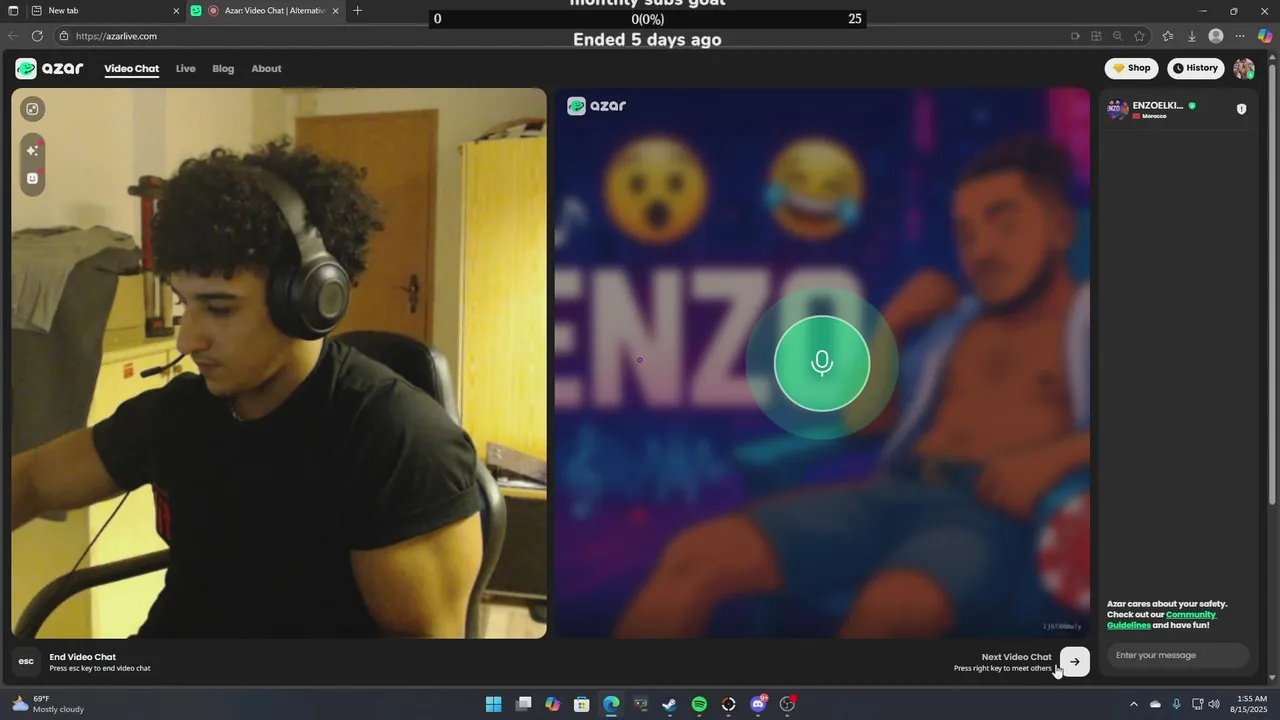Open the profile avatar menu
Viewport: 1280px width, 720px height.
click(1244, 68)
